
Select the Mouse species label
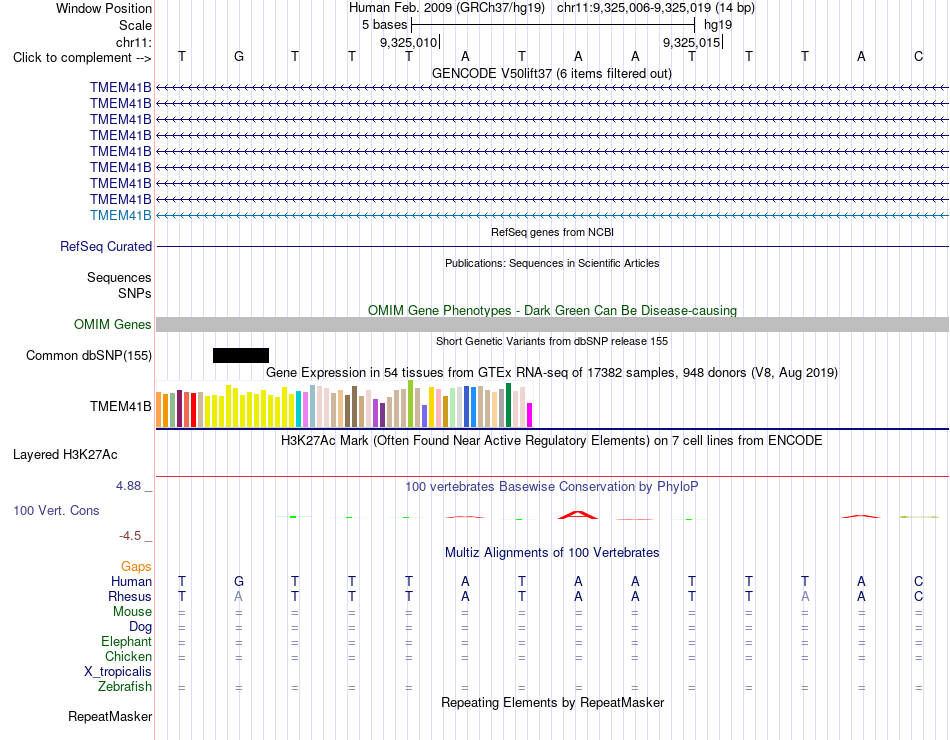point(132,612)
